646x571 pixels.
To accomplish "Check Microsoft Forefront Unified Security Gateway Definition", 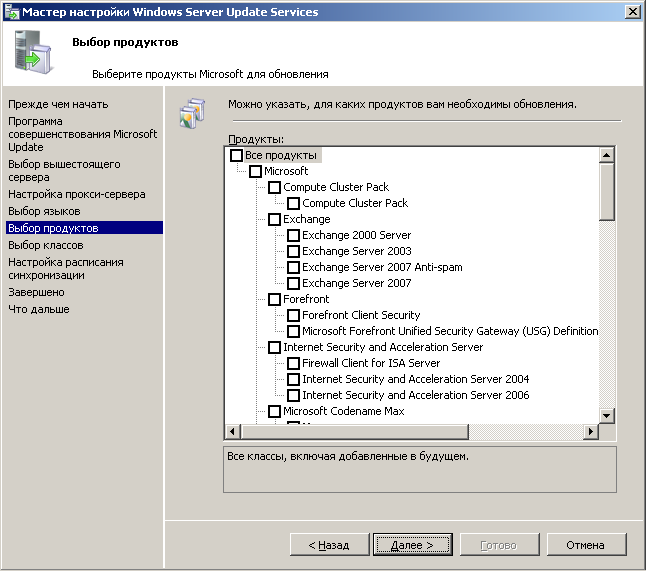I will [293, 331].
